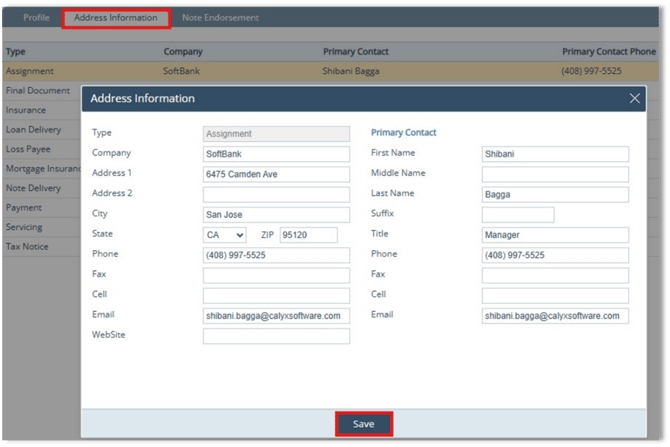Click the empty Address 2 field
This screenshot has width=670, height=447.
276,194
